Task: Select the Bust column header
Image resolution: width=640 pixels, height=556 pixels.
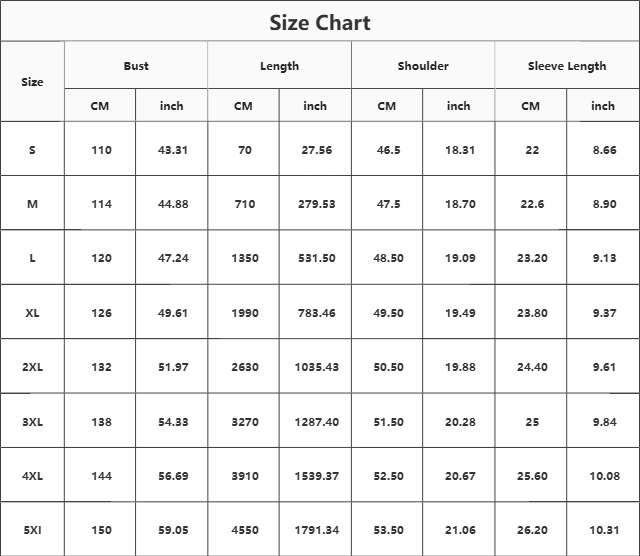Action: point(136,66)
